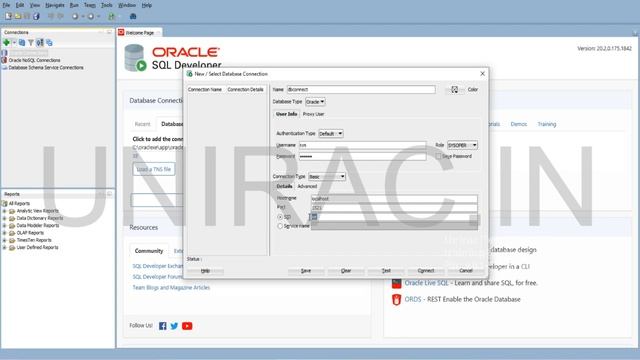Select the SID radio button

click(280, 217)
